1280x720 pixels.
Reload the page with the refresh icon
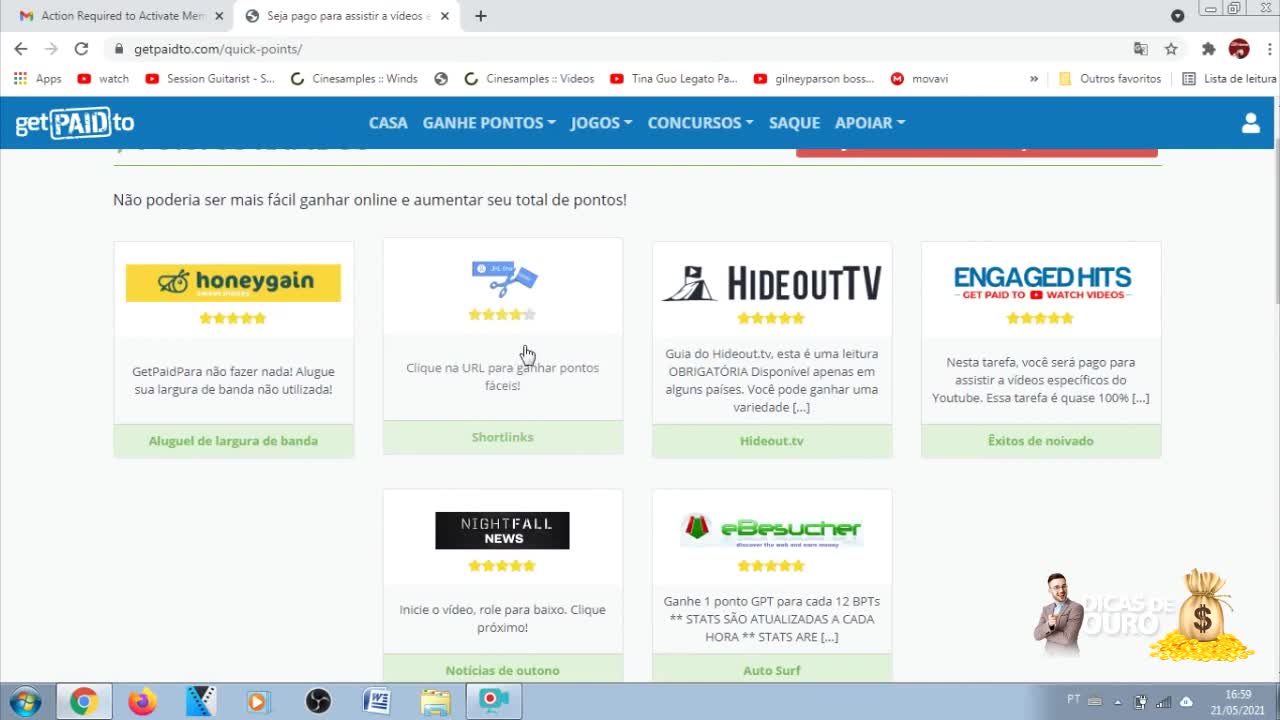click(81, 48)
